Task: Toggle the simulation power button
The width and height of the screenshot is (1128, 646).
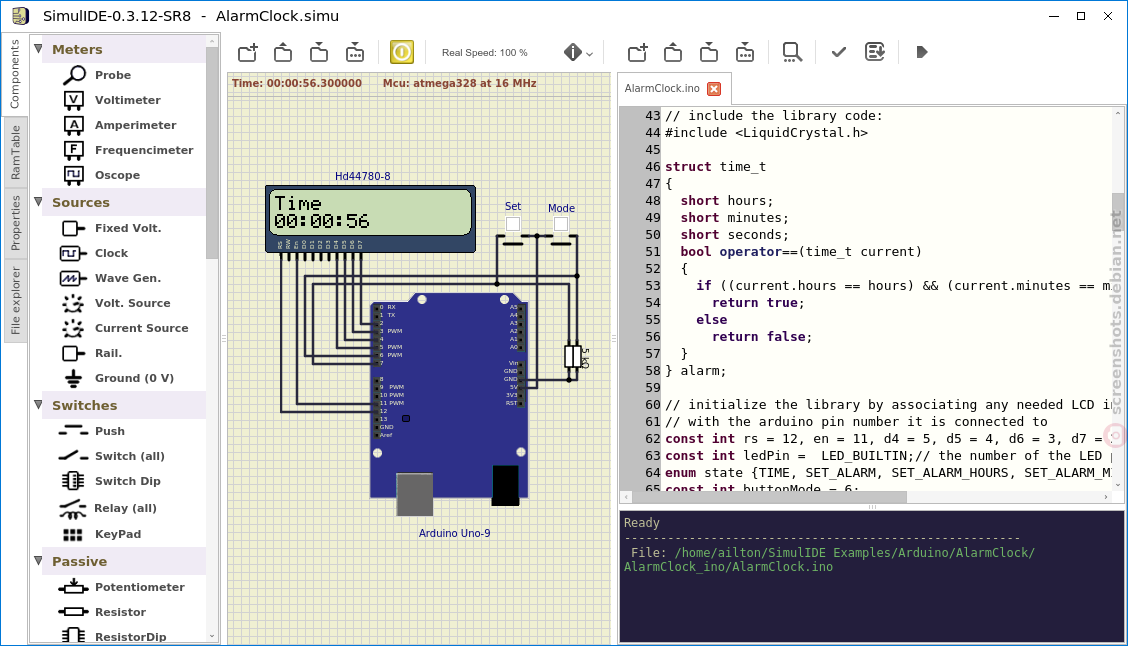Action: 401,53
